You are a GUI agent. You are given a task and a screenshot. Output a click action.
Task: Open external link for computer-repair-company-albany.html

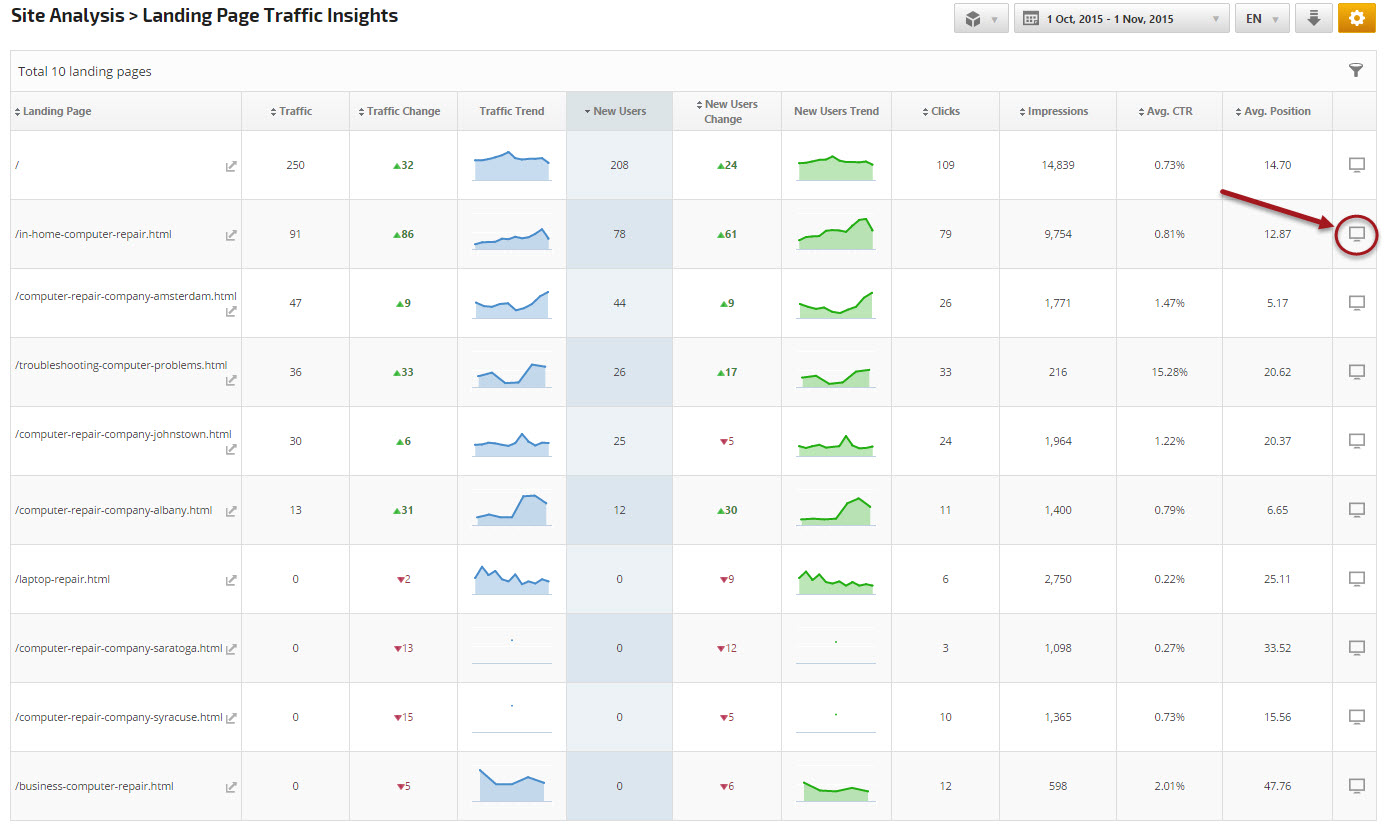(231, 511)
